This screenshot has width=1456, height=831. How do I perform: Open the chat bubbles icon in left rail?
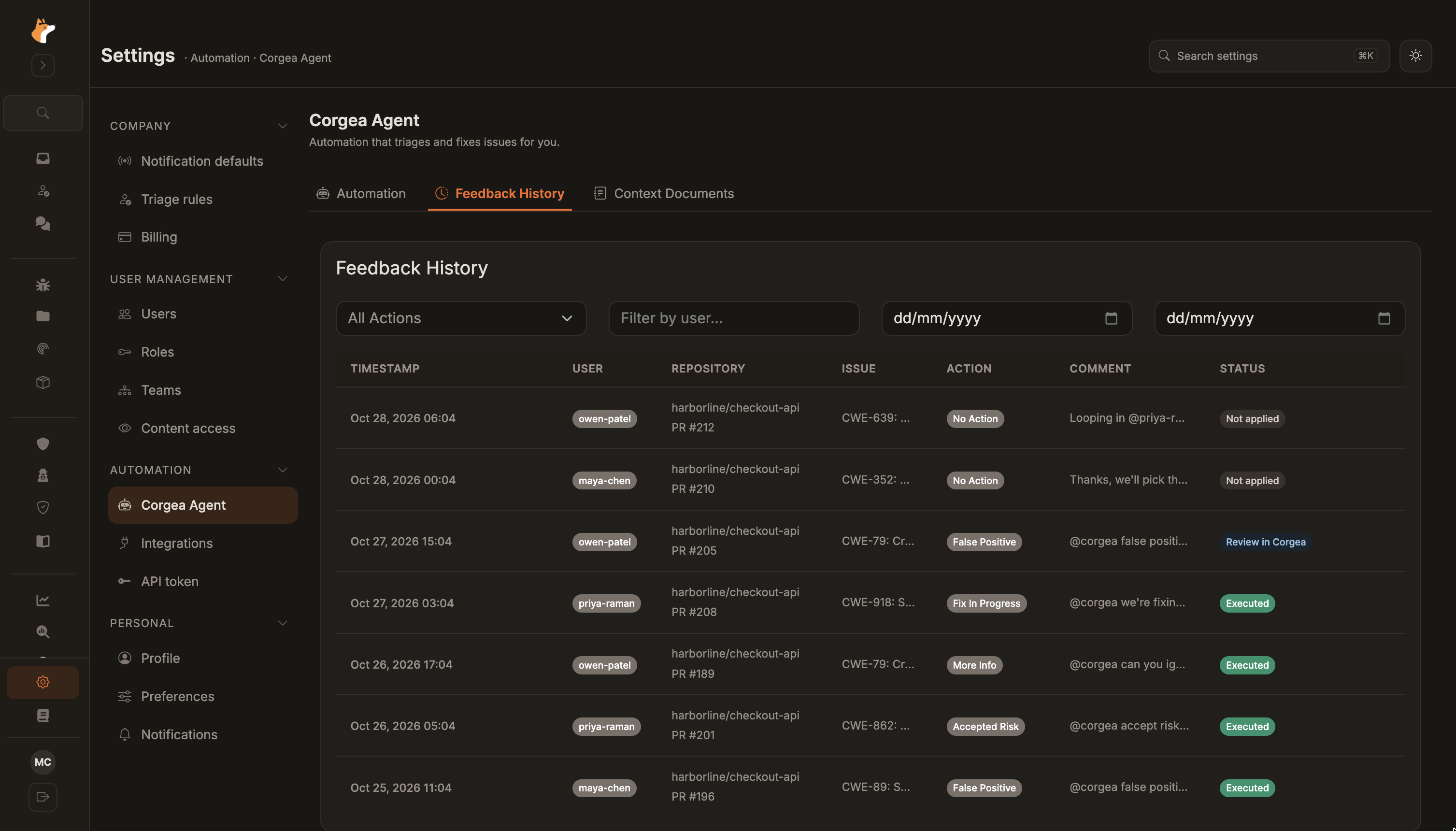coord(43,223)
